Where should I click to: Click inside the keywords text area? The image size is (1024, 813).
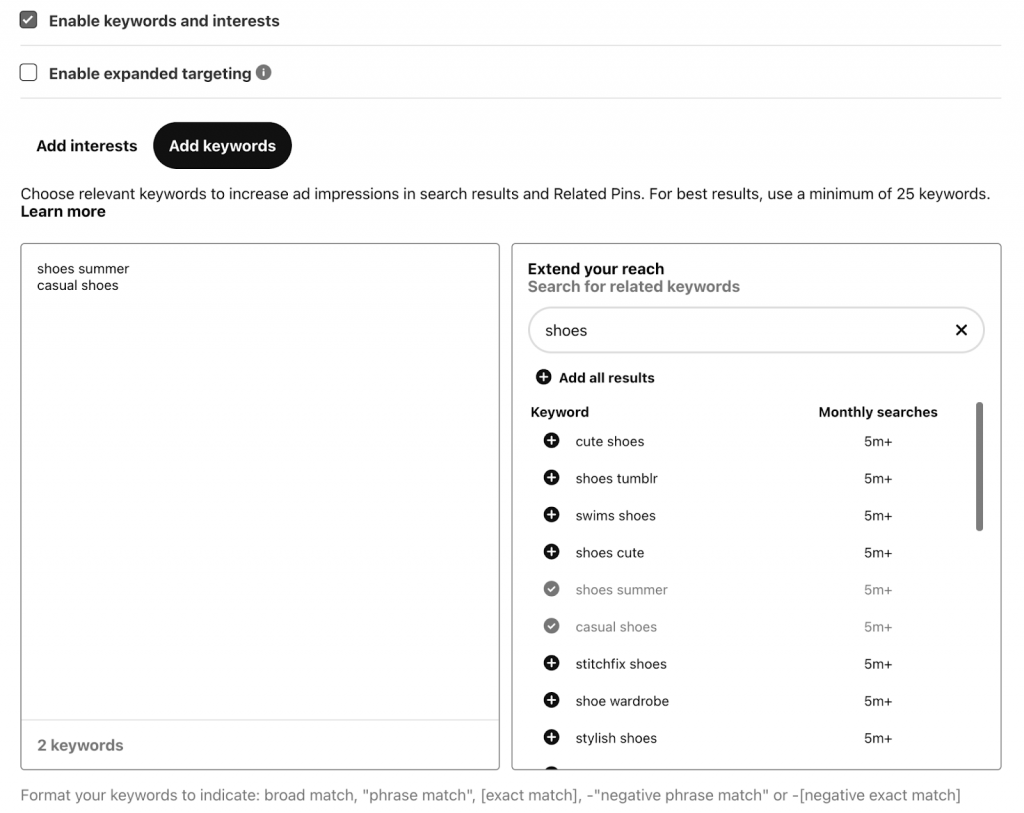(x=259, y=480)
